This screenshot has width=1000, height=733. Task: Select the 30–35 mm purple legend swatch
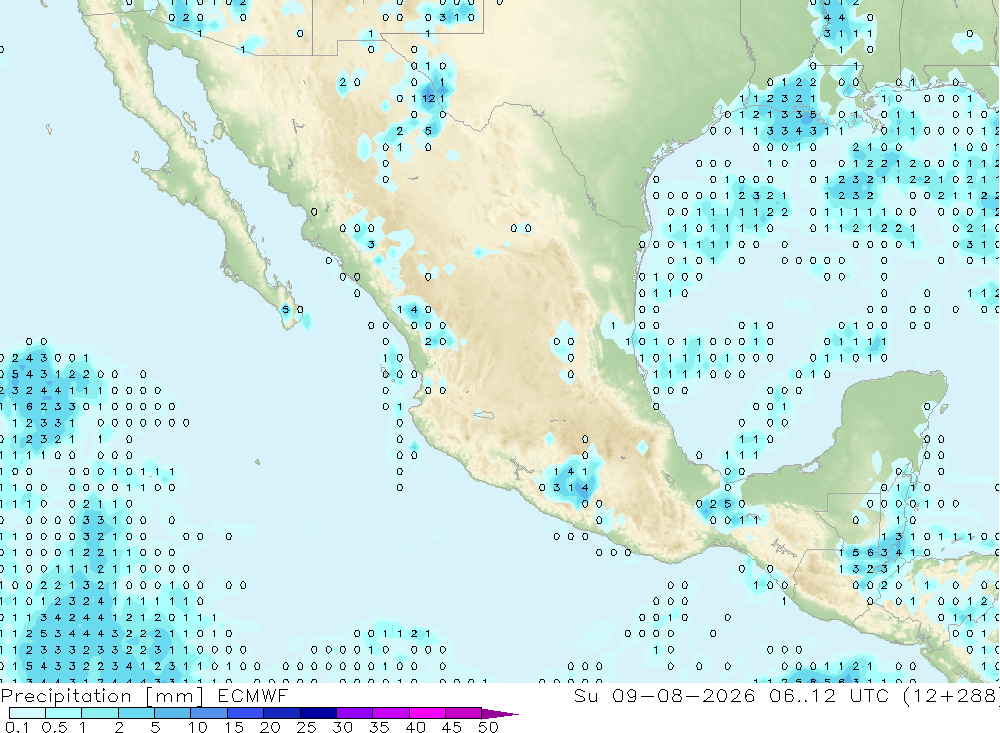coord(355,713)
